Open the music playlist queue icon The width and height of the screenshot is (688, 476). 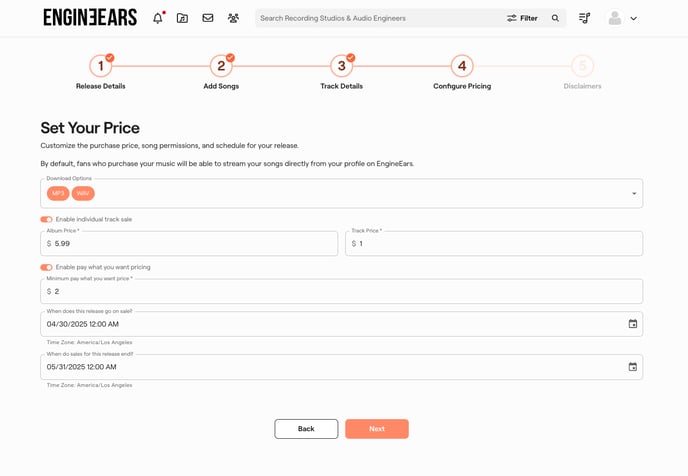[585, 18]
